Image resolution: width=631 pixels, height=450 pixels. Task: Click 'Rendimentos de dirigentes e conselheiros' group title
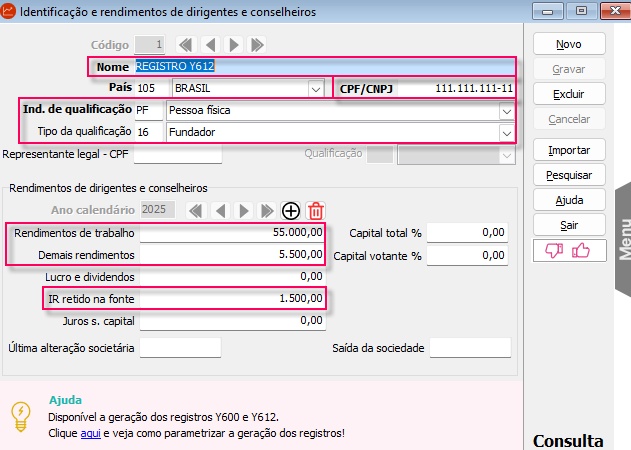tap(108, 188)
